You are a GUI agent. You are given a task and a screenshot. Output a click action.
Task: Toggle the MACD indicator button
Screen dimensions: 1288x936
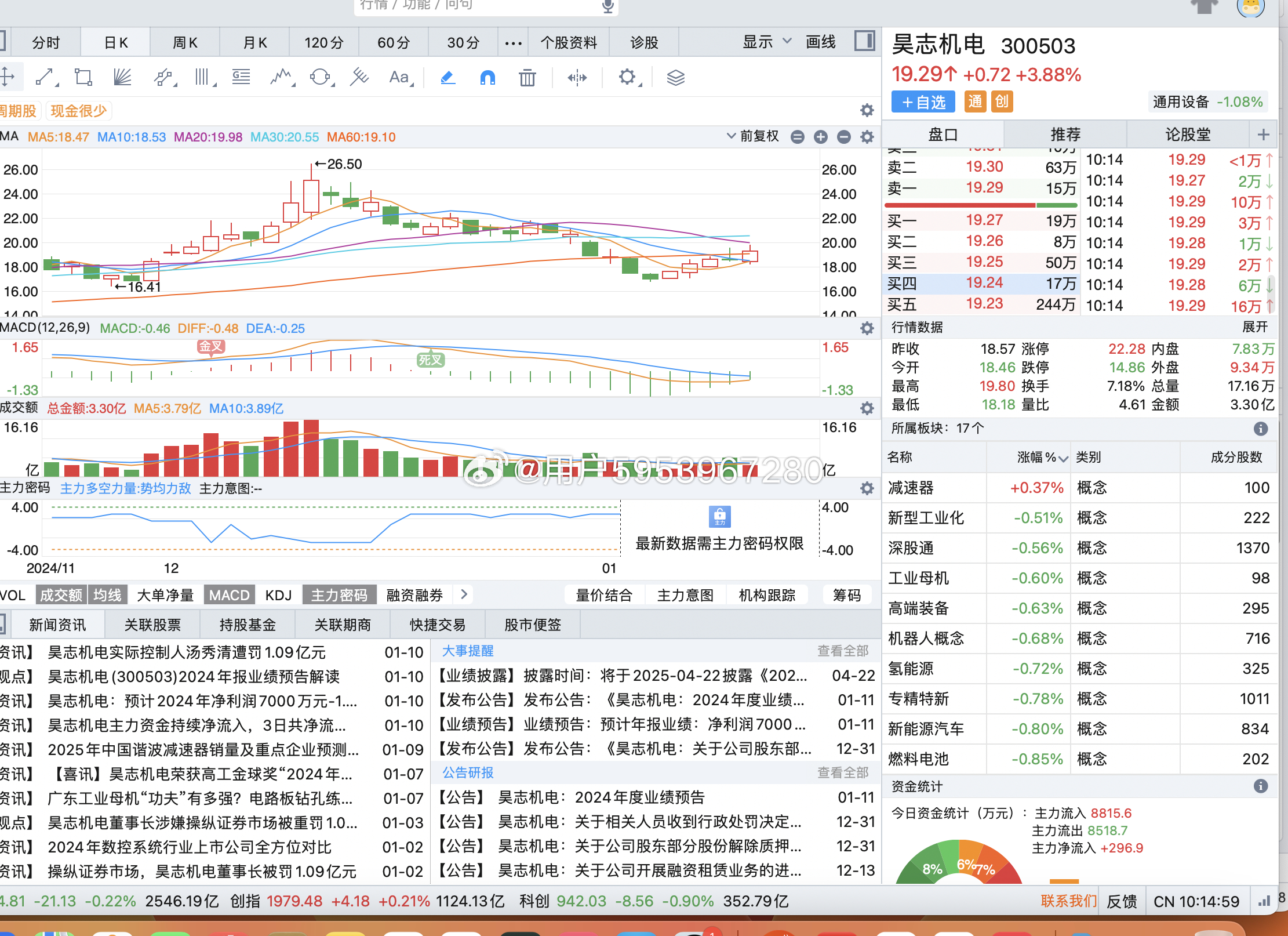pos(229,595)
